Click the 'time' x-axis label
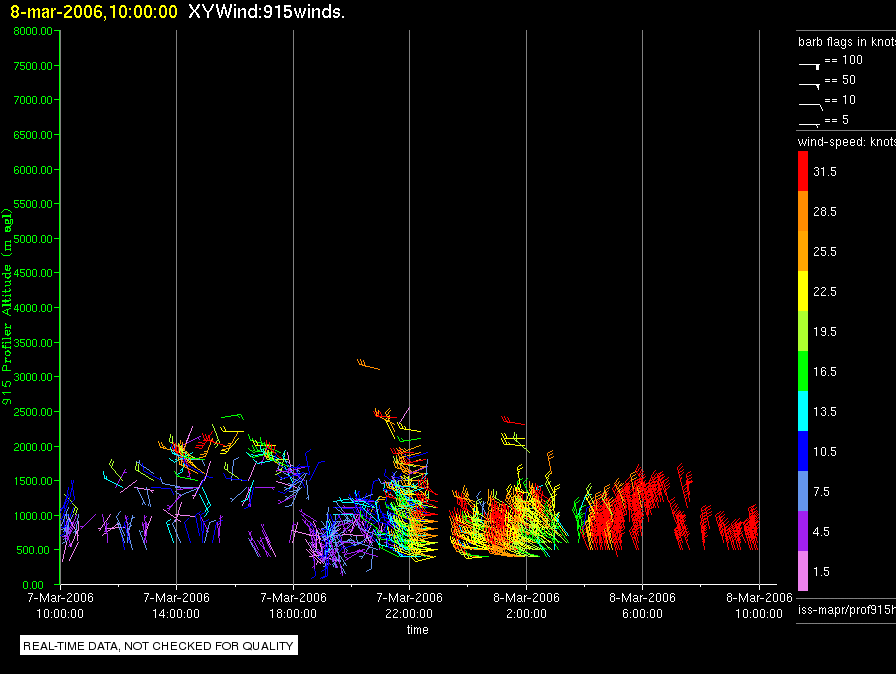This screenshot has height=674, width=896. tap(418, 629)
